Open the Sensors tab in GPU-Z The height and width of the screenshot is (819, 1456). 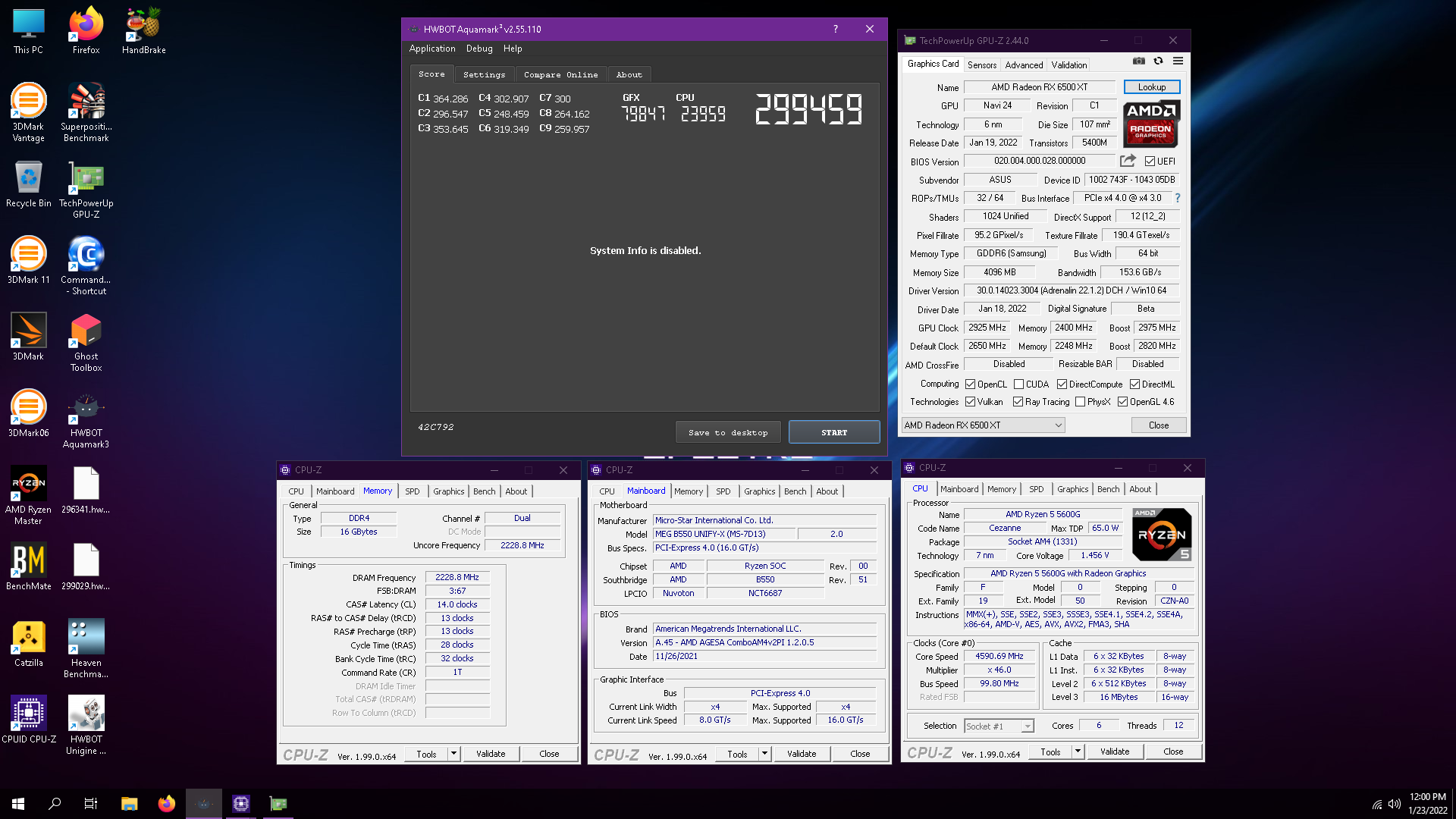[x=982, y=65]
